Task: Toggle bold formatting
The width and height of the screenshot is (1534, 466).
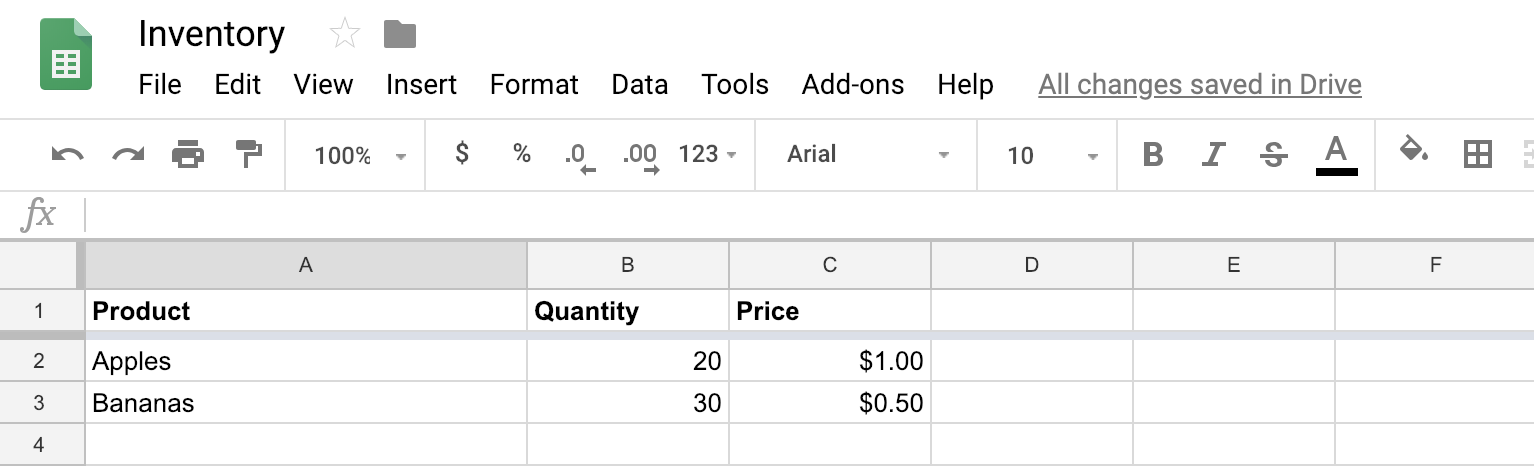Action: point(1153,155)
